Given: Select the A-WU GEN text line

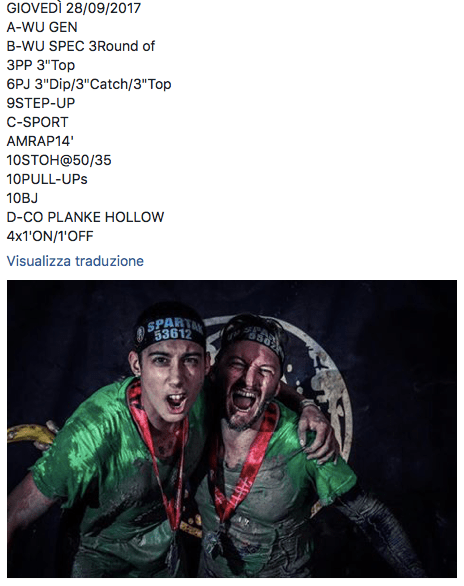Looking at the screenshot, I should (x=42, y=27).
